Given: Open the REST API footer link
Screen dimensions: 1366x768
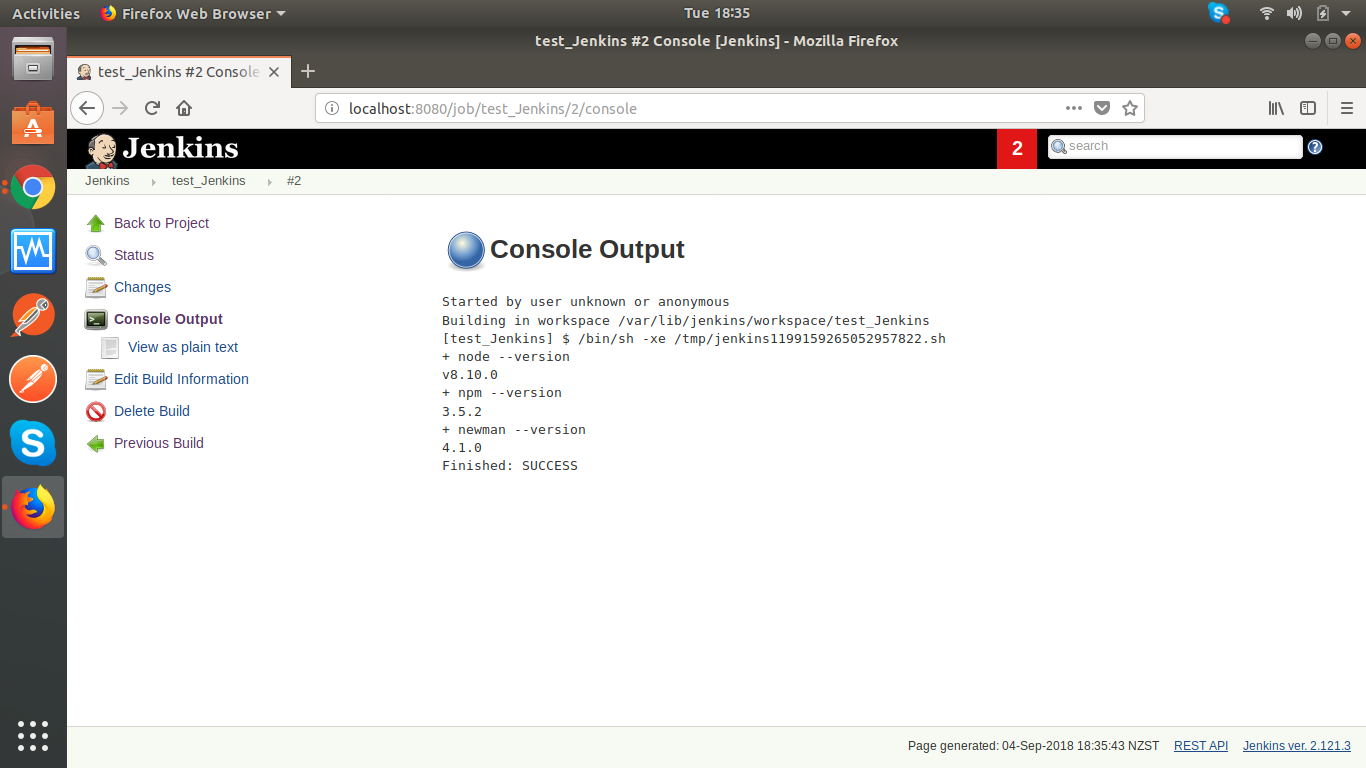Looking at the screenshot, I should click(x=1201, y=746).
